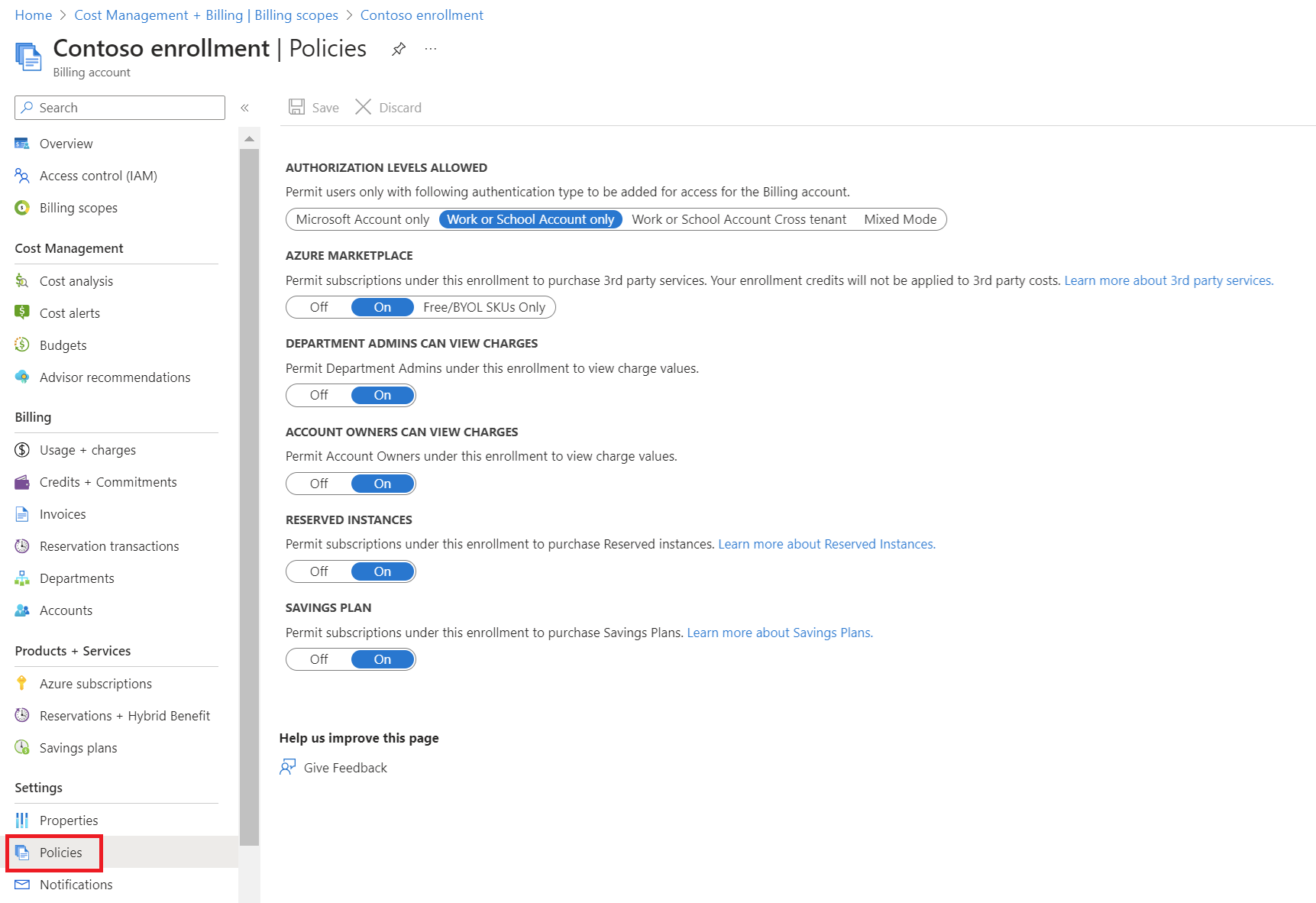
Task: Click the Save disk icon
Action: click(x=297, y=108)
